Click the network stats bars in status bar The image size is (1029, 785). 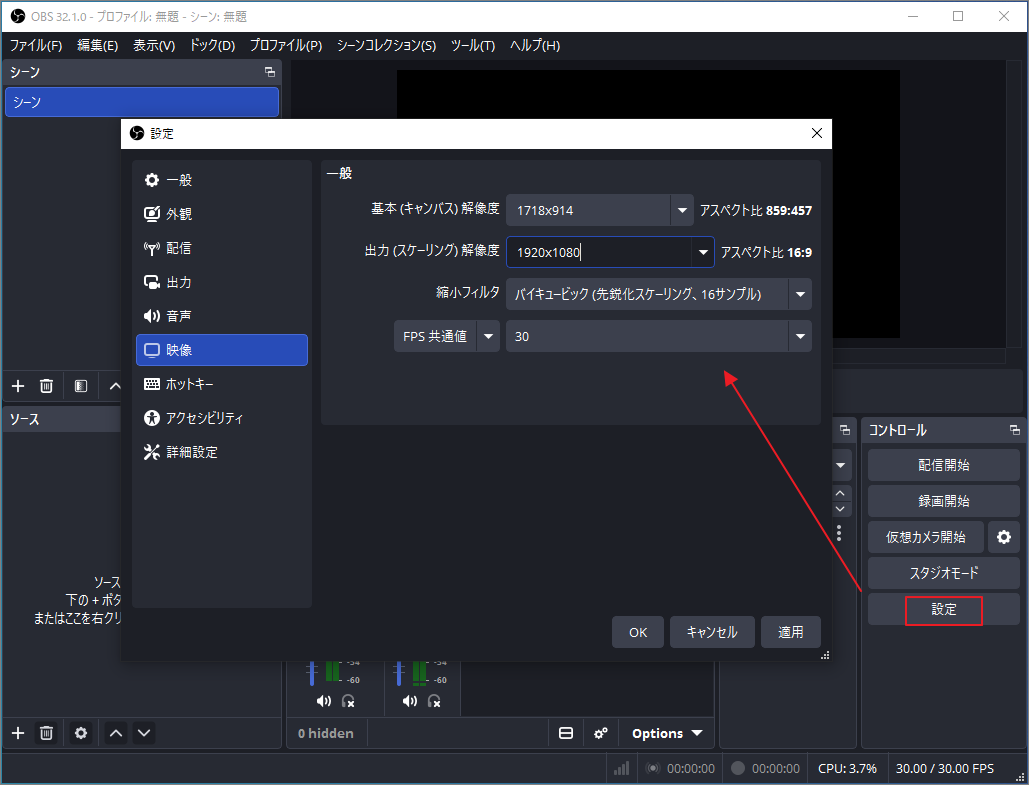point(621,768)
